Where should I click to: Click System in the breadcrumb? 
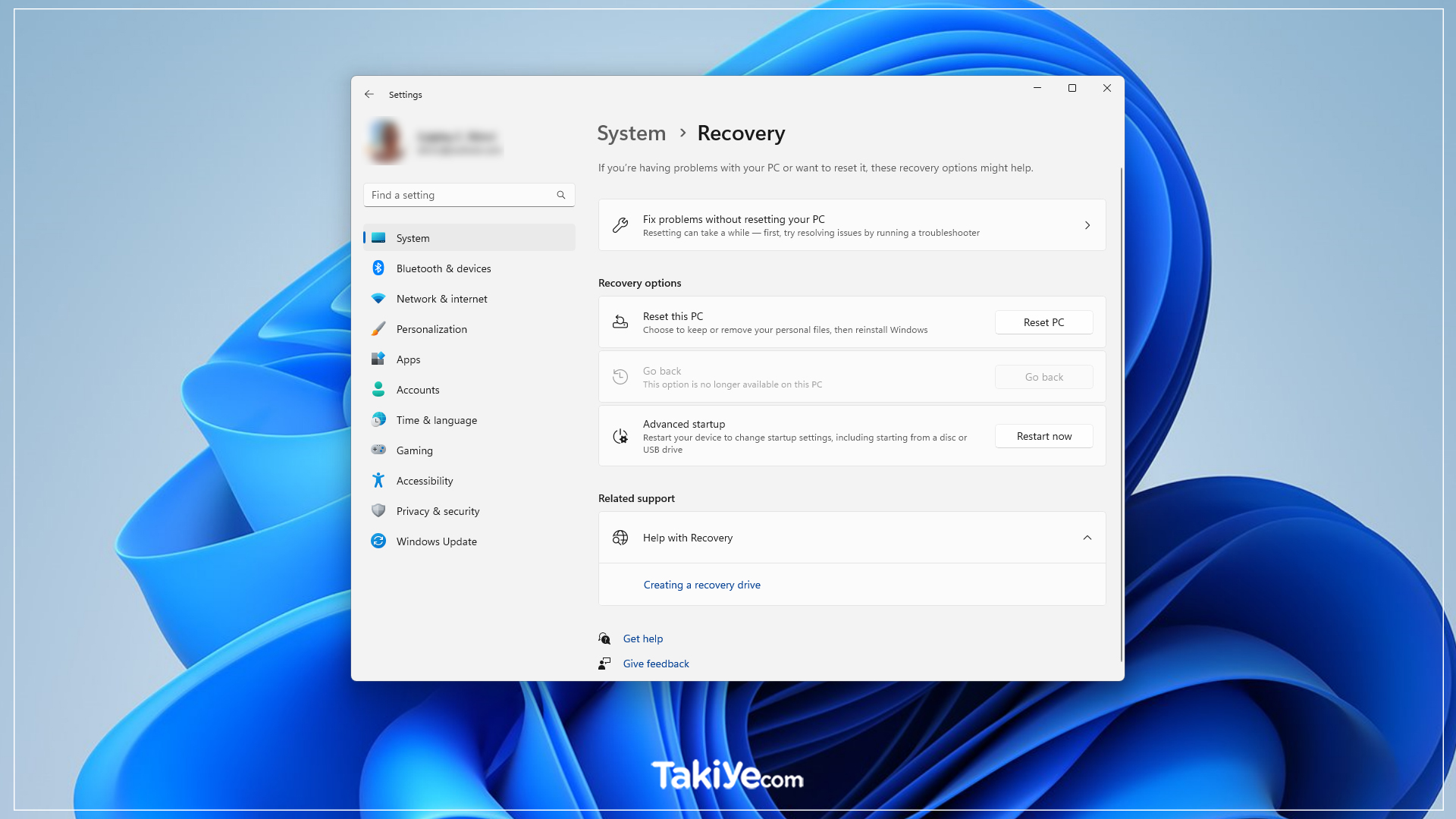(632, 133)
